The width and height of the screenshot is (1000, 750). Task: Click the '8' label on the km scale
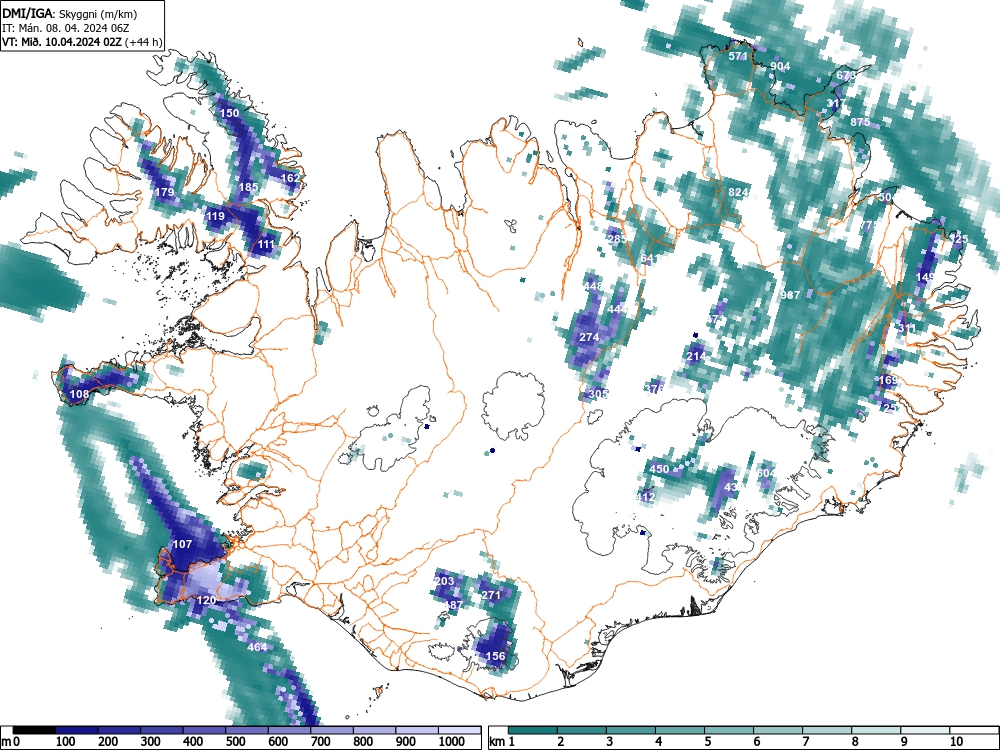click(x=855, y=741)
